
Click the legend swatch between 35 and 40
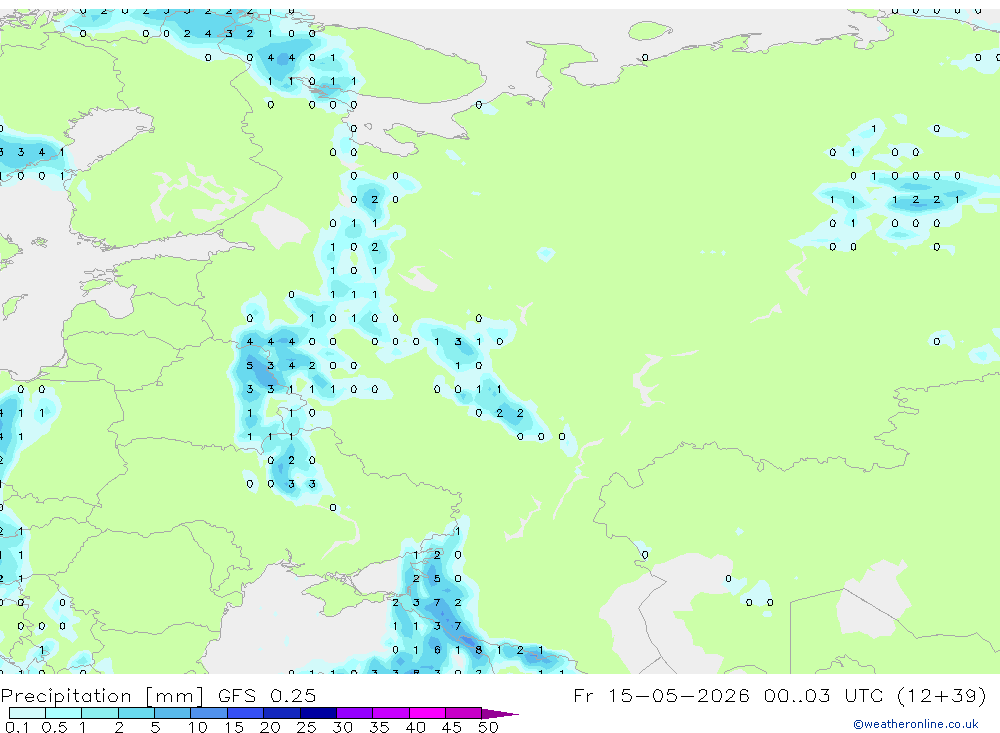click(x=391, y=713)
